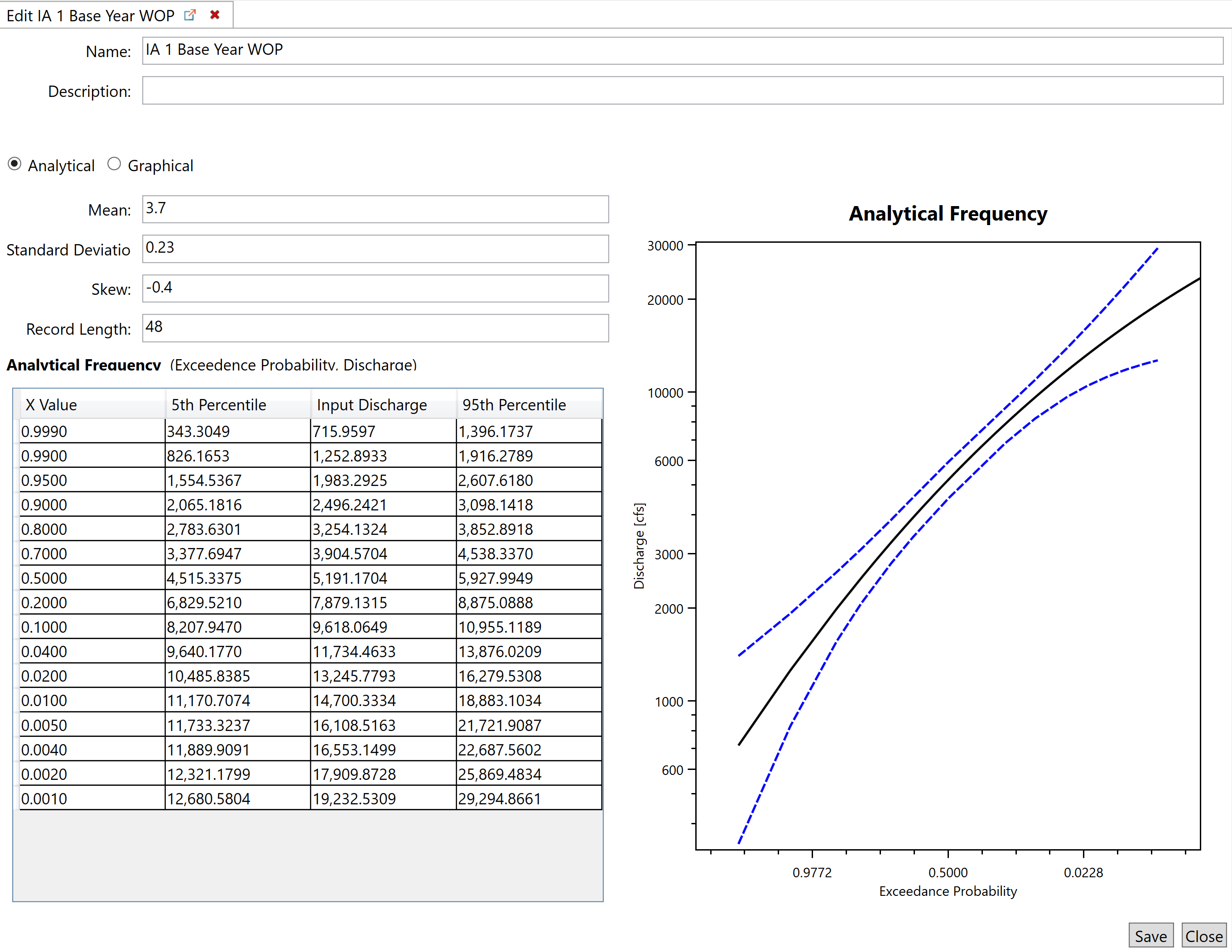Click the 0.9772 tick label on chart
The width and height of the screenshot is (1232, 952).
point(812,872)
